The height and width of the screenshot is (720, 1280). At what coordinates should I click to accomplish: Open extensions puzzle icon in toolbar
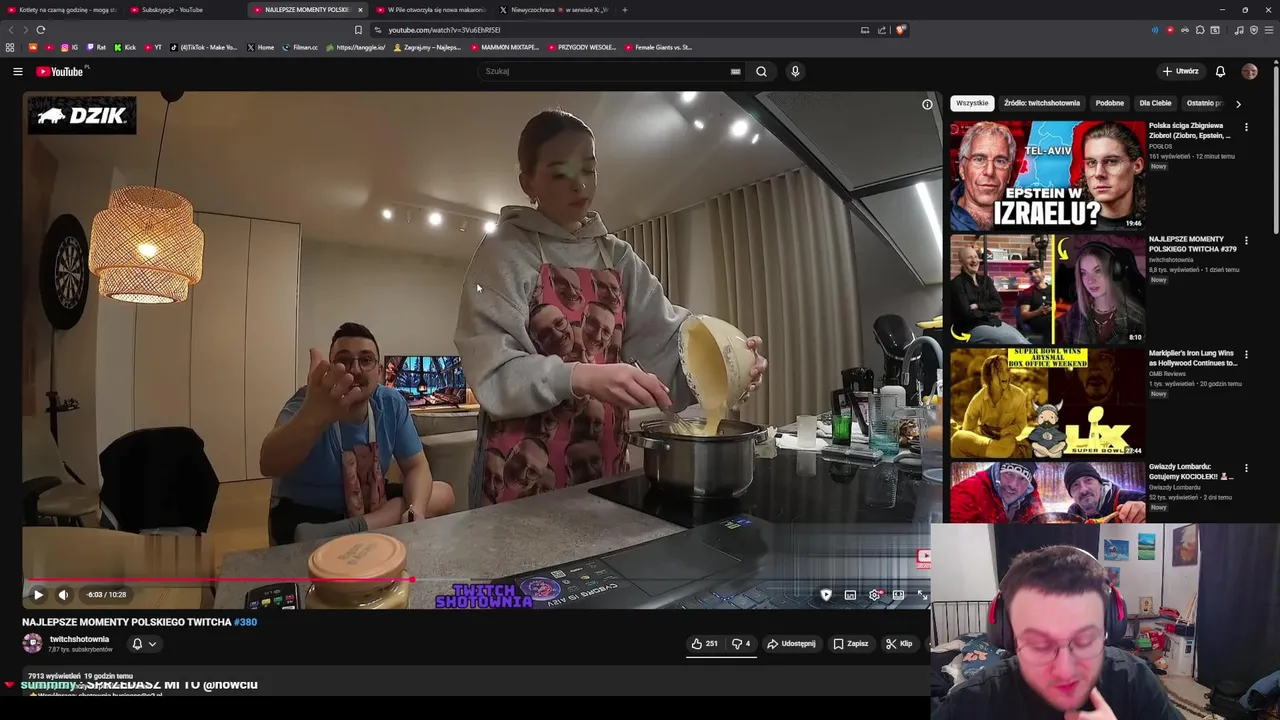[x=1200, y=30]
